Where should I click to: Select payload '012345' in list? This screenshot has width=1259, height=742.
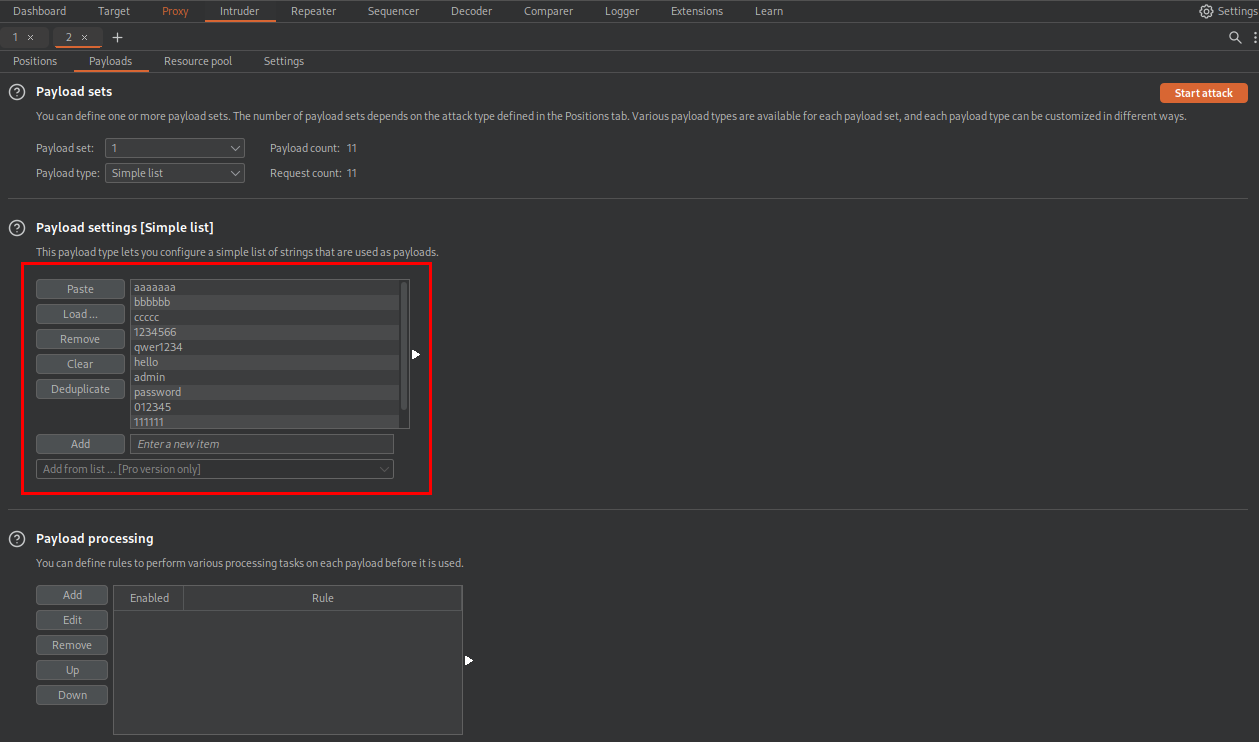pyautogui.click(x=265, y=407)
